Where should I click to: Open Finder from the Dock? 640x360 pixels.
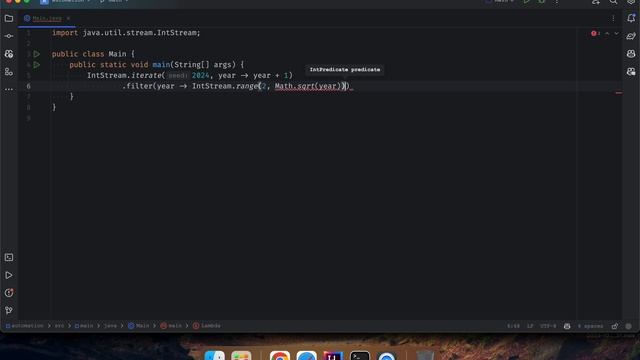coord(215,356)
